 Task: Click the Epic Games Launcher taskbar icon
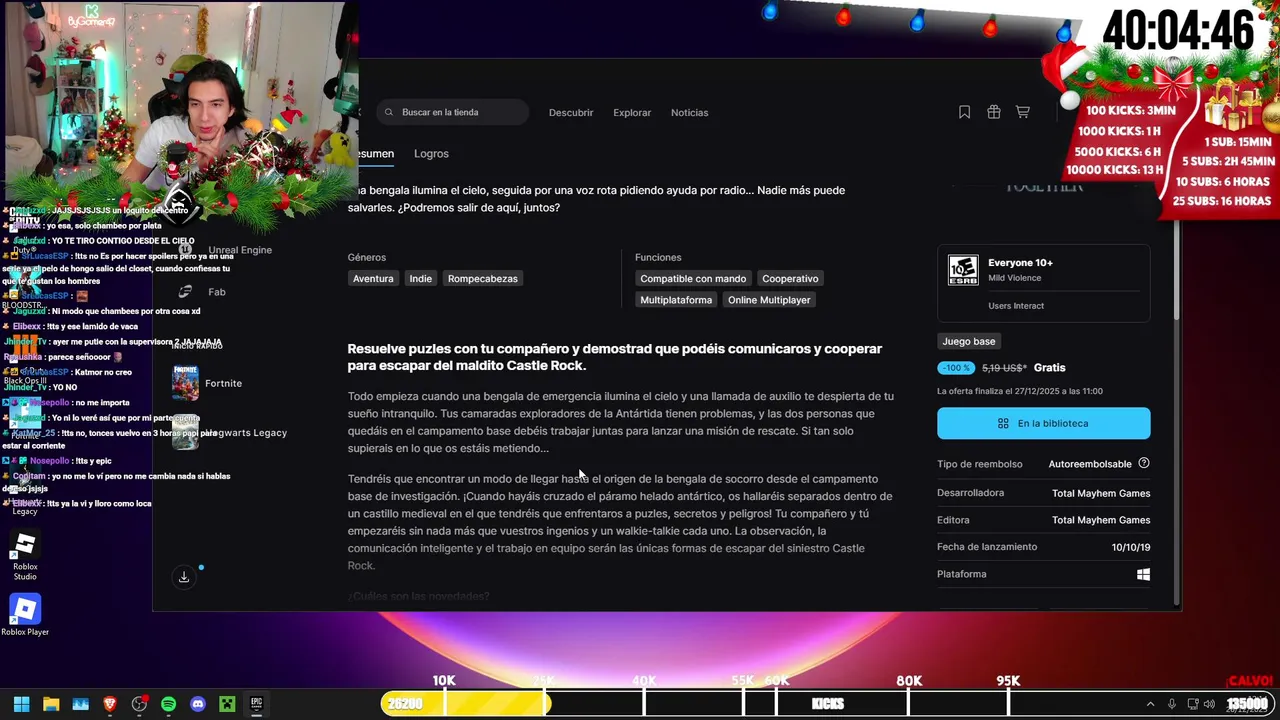[x=256, y=704]
